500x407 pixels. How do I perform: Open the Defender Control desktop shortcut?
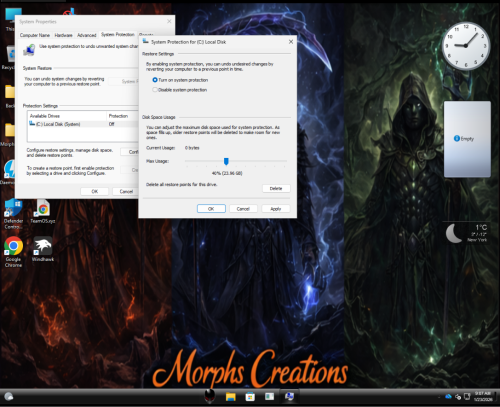13,214
